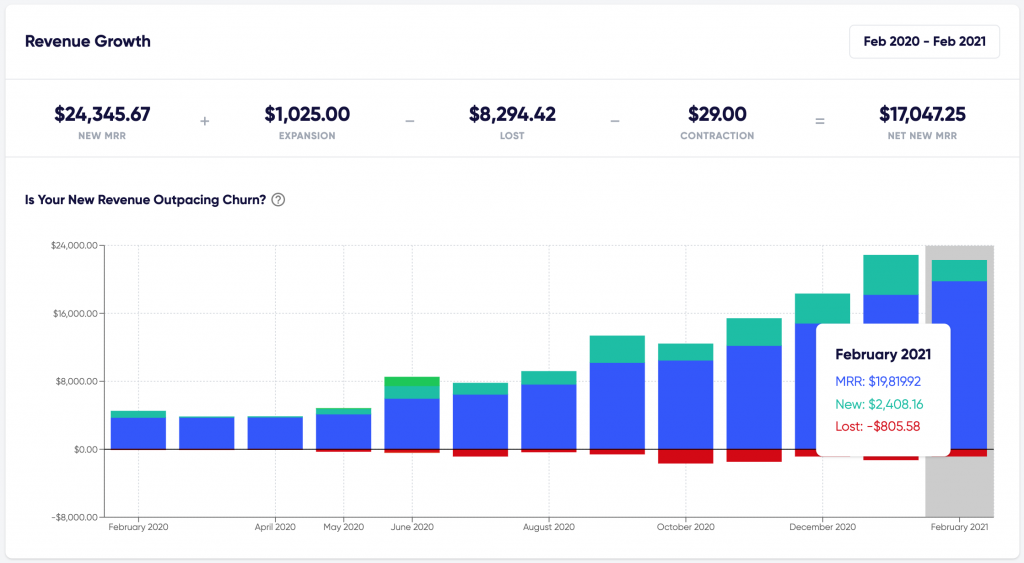Click the December 2020 x-axis label
This screenshot has width=1024, height=563.
[822, 527]
